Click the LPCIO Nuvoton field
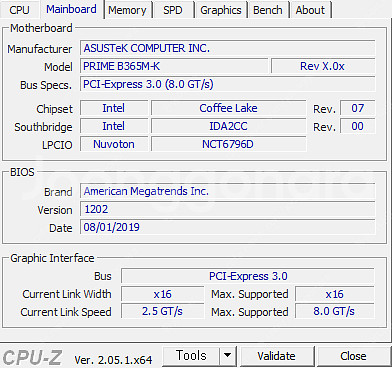This screenshot has width=392, height=368. 114,144
